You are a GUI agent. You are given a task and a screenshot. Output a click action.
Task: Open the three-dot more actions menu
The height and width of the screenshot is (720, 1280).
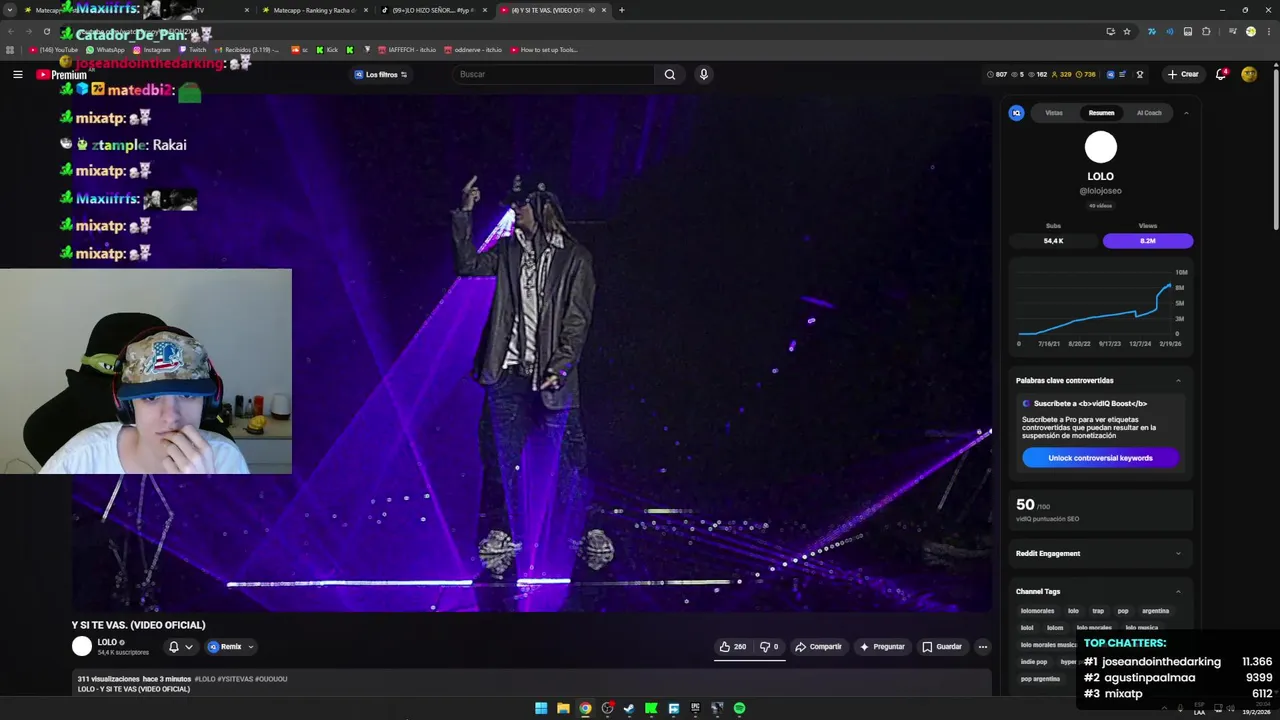983,647
